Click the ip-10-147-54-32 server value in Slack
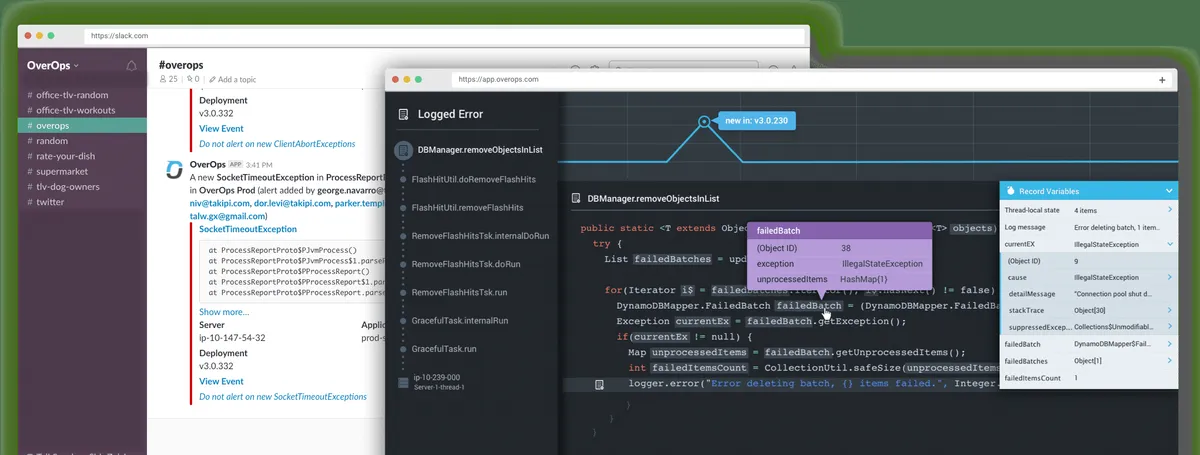 coord(232,338)
